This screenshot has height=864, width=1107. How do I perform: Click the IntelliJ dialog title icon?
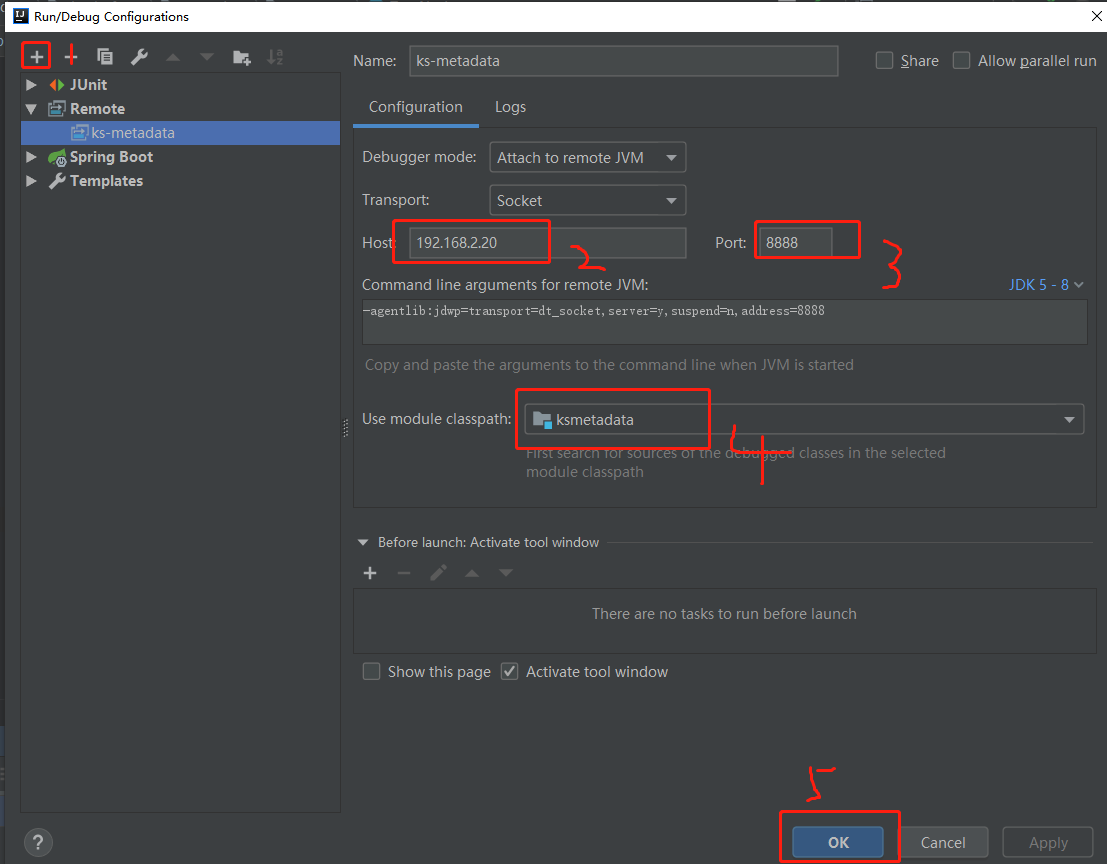(x=21, y=16)
